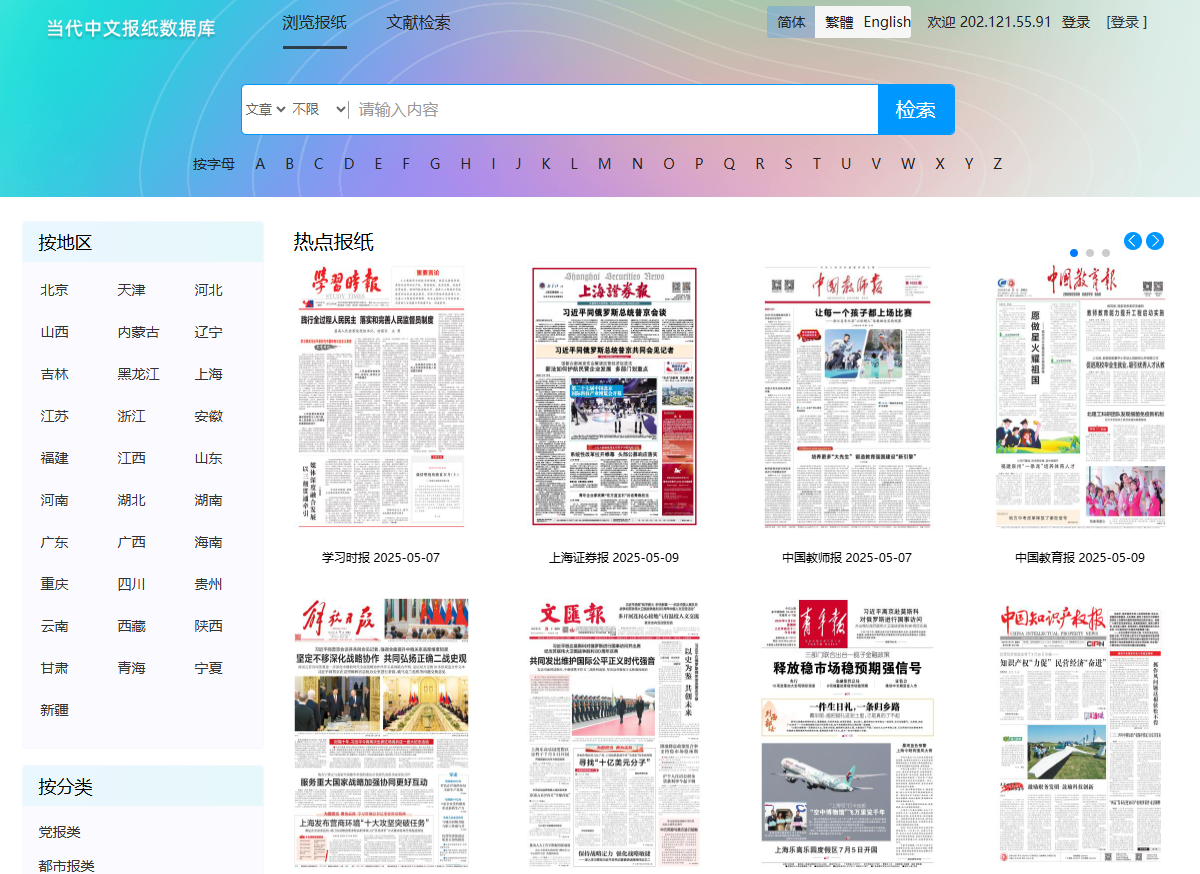This screenshot has width=1200, height=874.
Task: Filter newspapers by letter S
Action: 788,164
